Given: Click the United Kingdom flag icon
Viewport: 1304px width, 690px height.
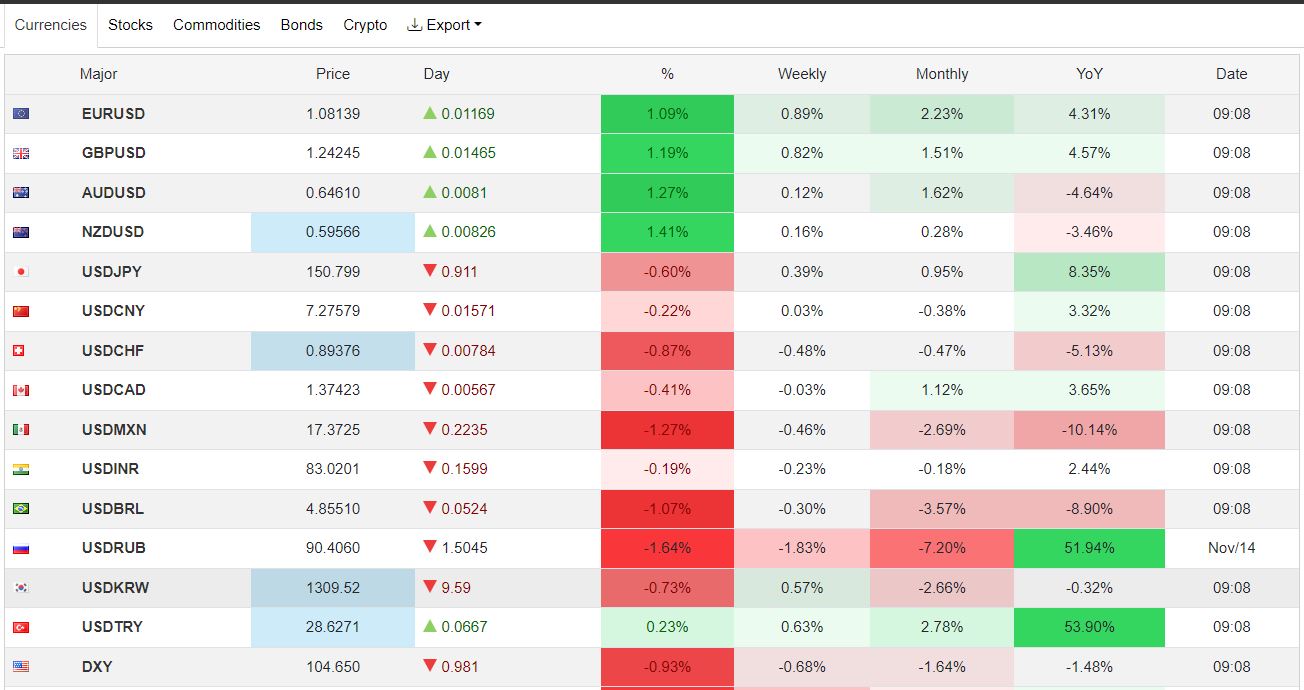Looking at the screenshot, I should (x=21, y=153).
